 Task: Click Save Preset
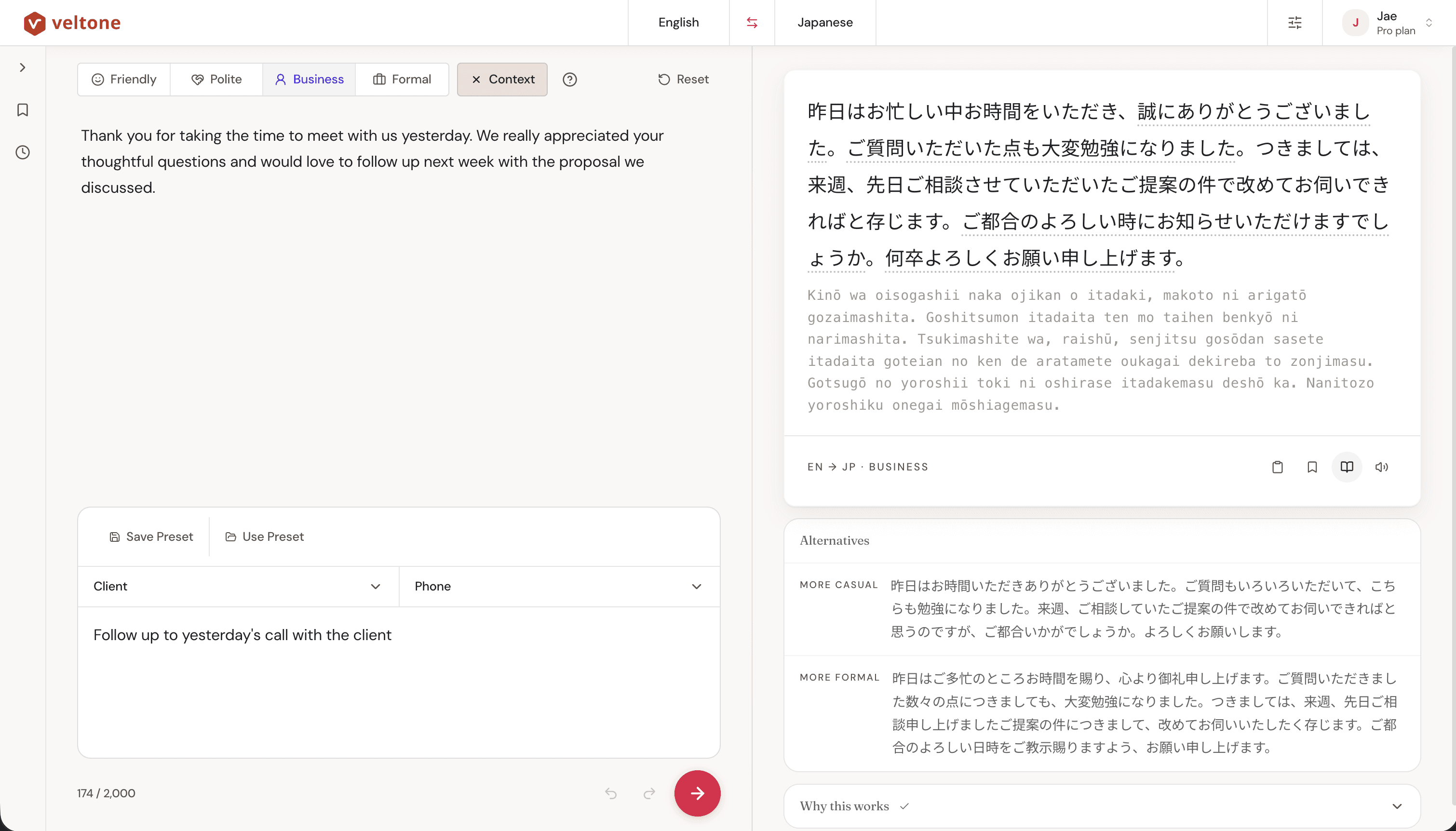click(x=151, y=536)
